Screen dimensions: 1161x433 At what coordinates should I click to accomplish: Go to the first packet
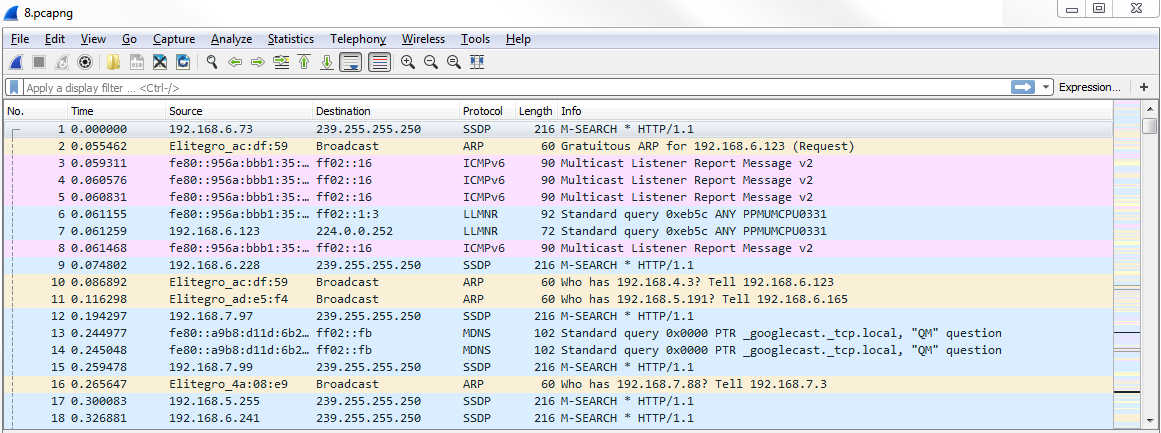tap(303, 62)
